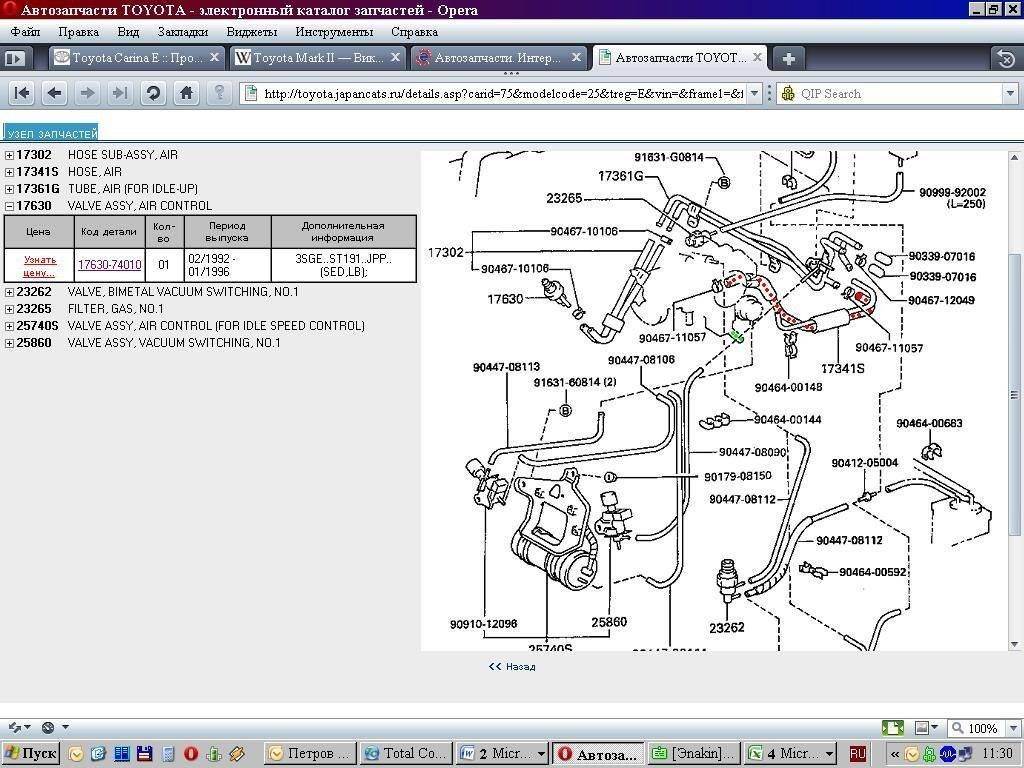Open the Закладки menu

[x=182, y=32]
